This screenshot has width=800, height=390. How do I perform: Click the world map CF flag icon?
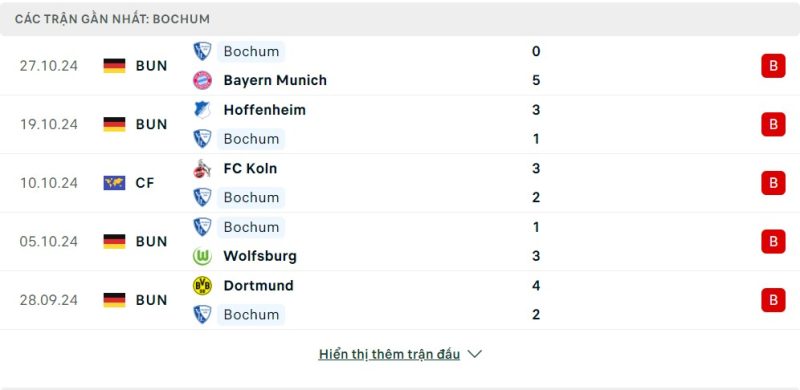pos(114,183)
